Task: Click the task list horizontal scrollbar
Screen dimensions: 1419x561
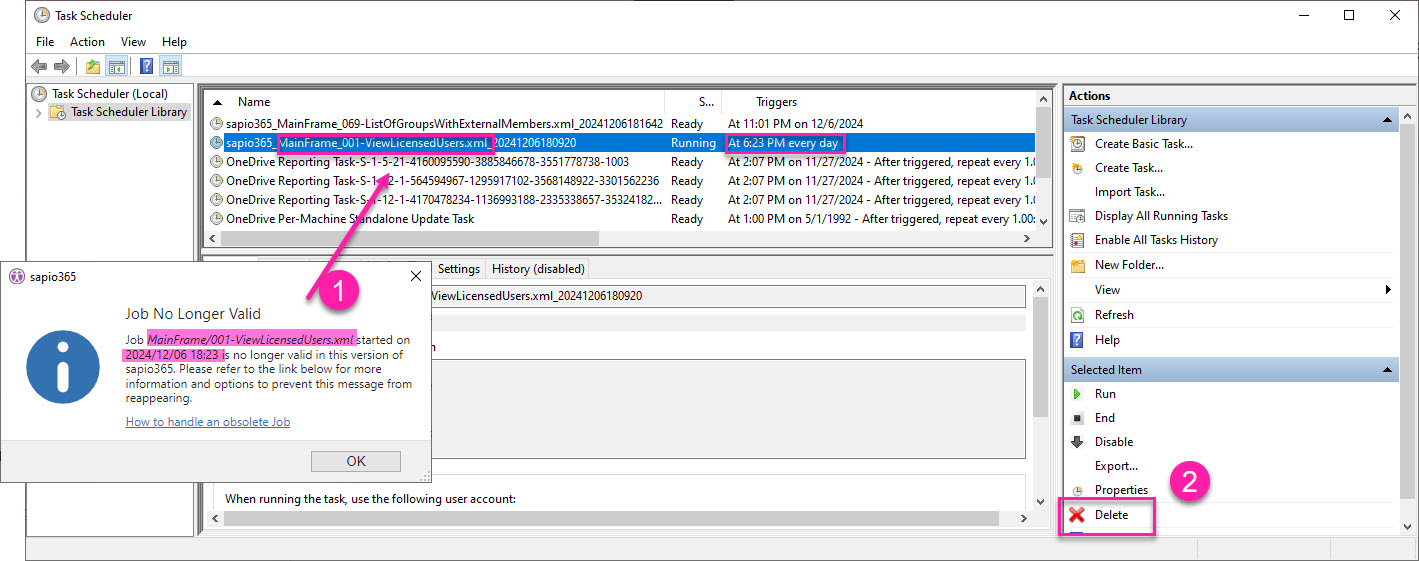Action: [410, 239]
